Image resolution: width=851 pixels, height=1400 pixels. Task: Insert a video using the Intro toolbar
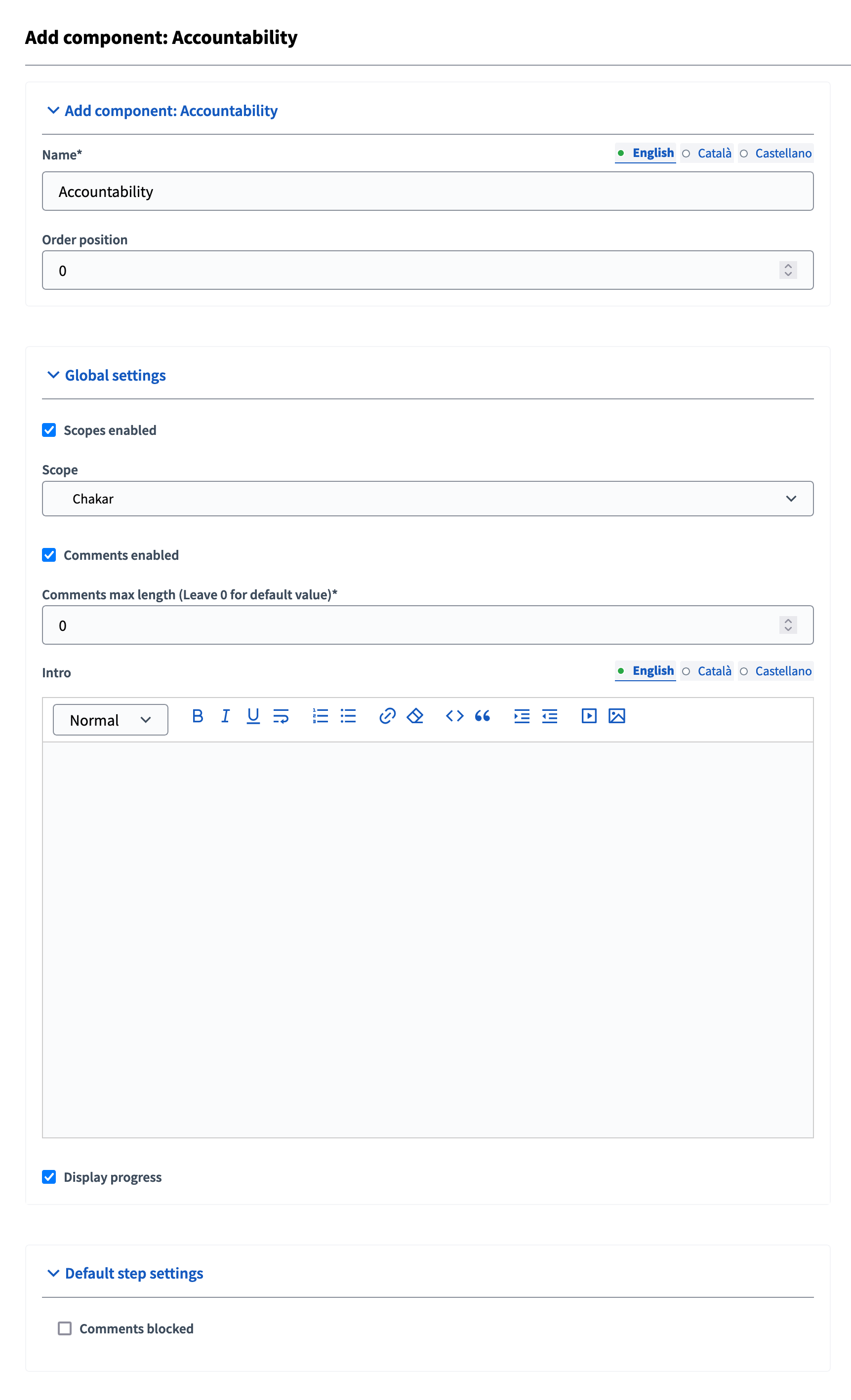(x=589, y=716)
